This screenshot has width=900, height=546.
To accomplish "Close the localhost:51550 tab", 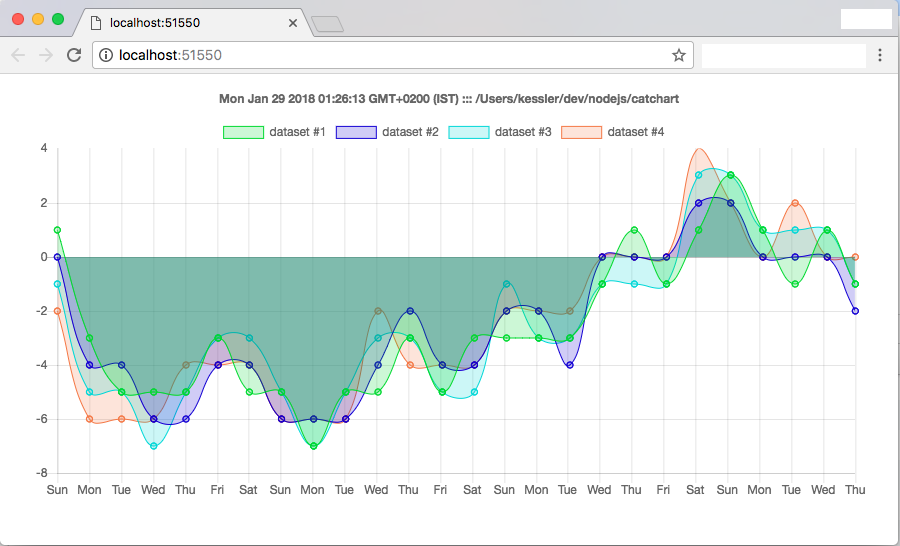I will coord(293,23).
